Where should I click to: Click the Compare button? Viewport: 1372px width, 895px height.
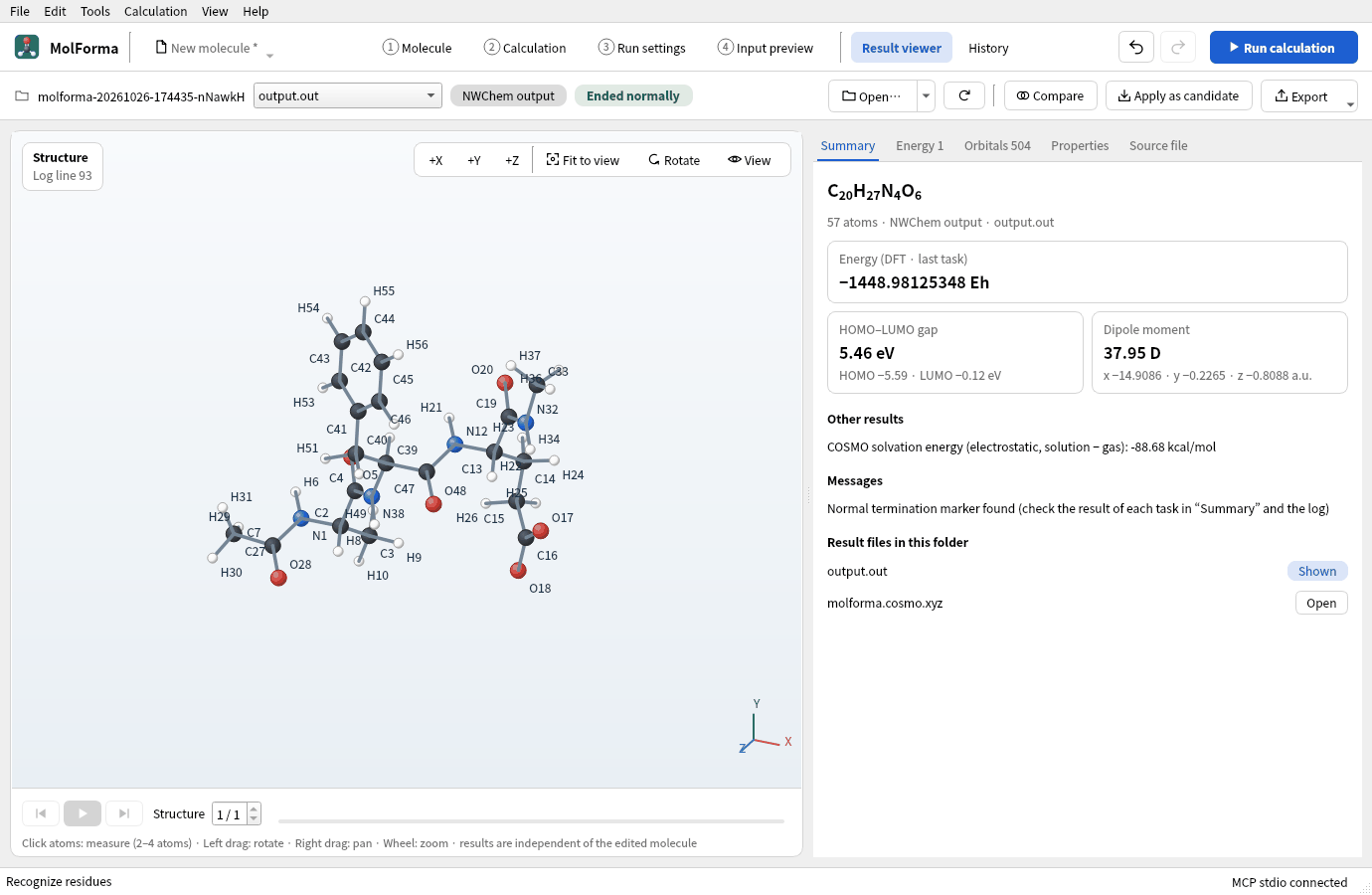1051,95
